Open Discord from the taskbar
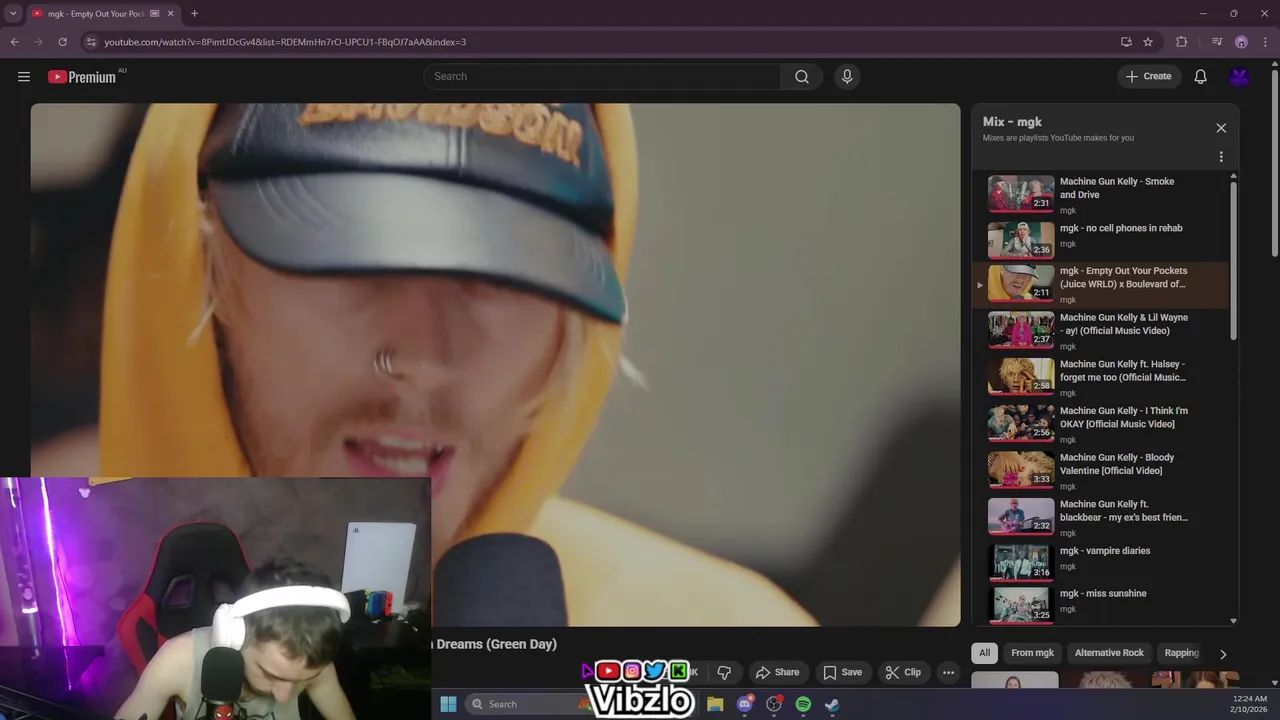Viewport: 1280px width, 720px height. [x=744, y=704]
